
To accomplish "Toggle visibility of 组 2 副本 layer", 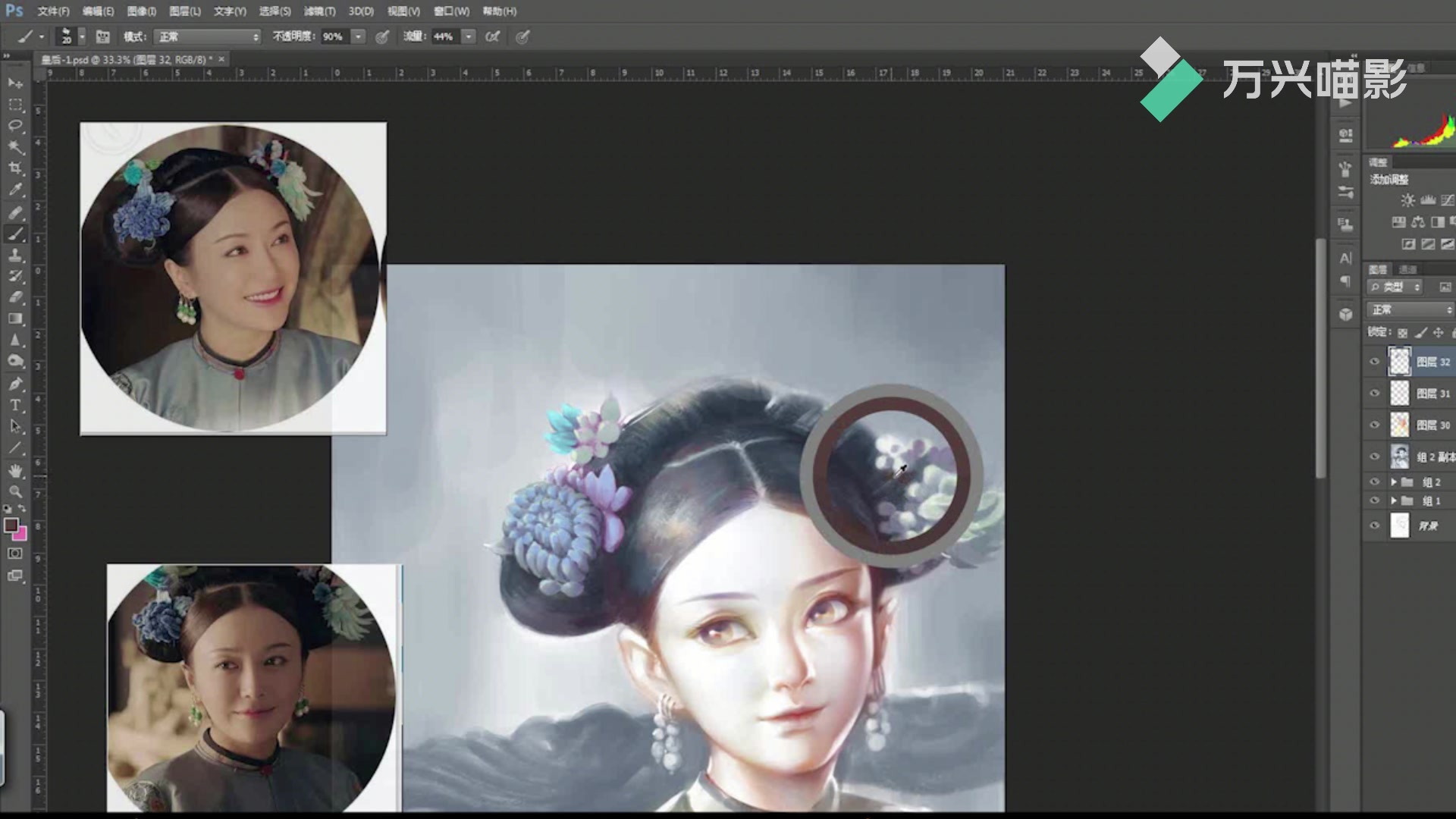I will [x=1374, y=456].
